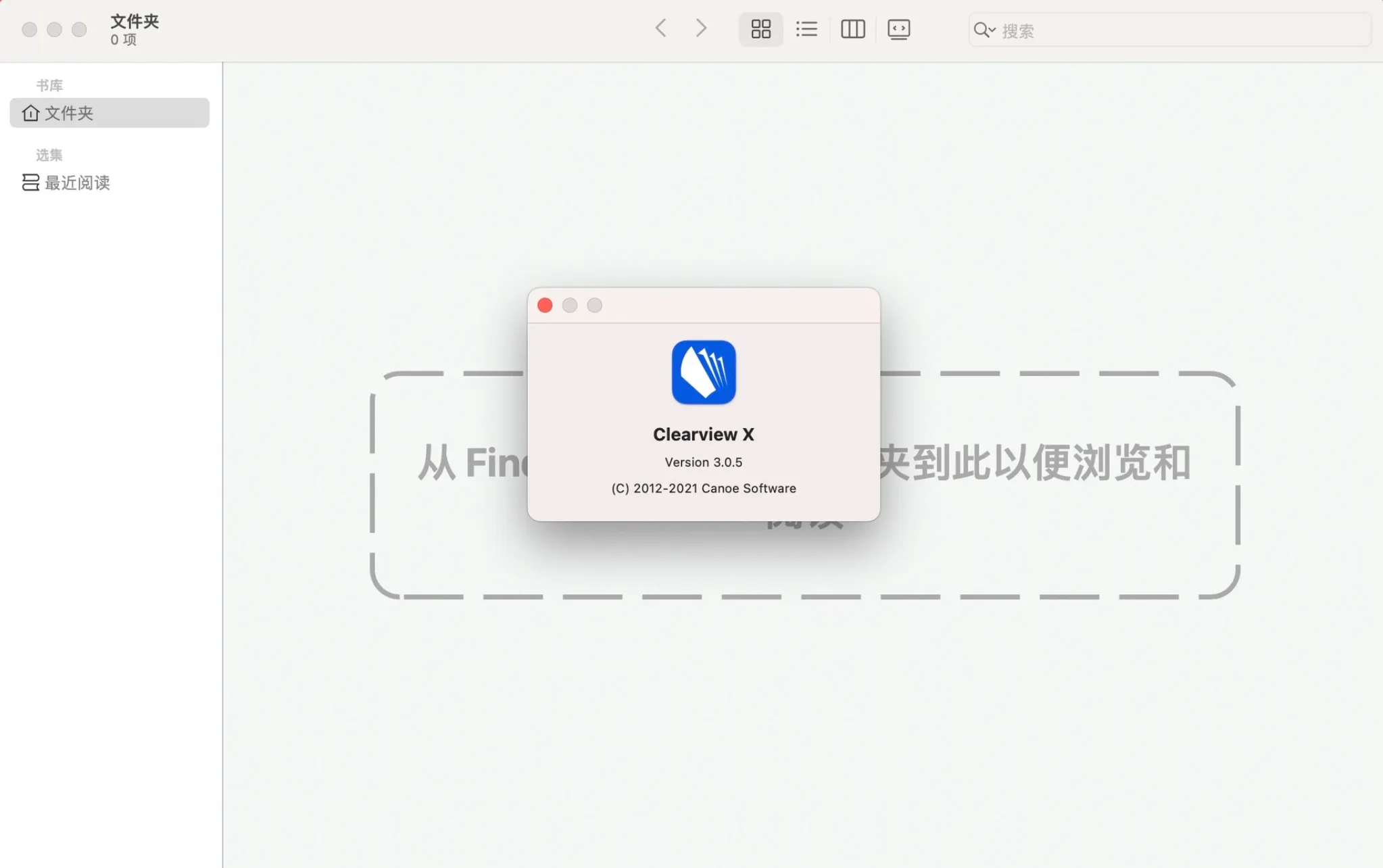Go forward with the right arrow
Image resolution: width=1383 pixels, height=868 pixels.
click(x=701, y=28)
